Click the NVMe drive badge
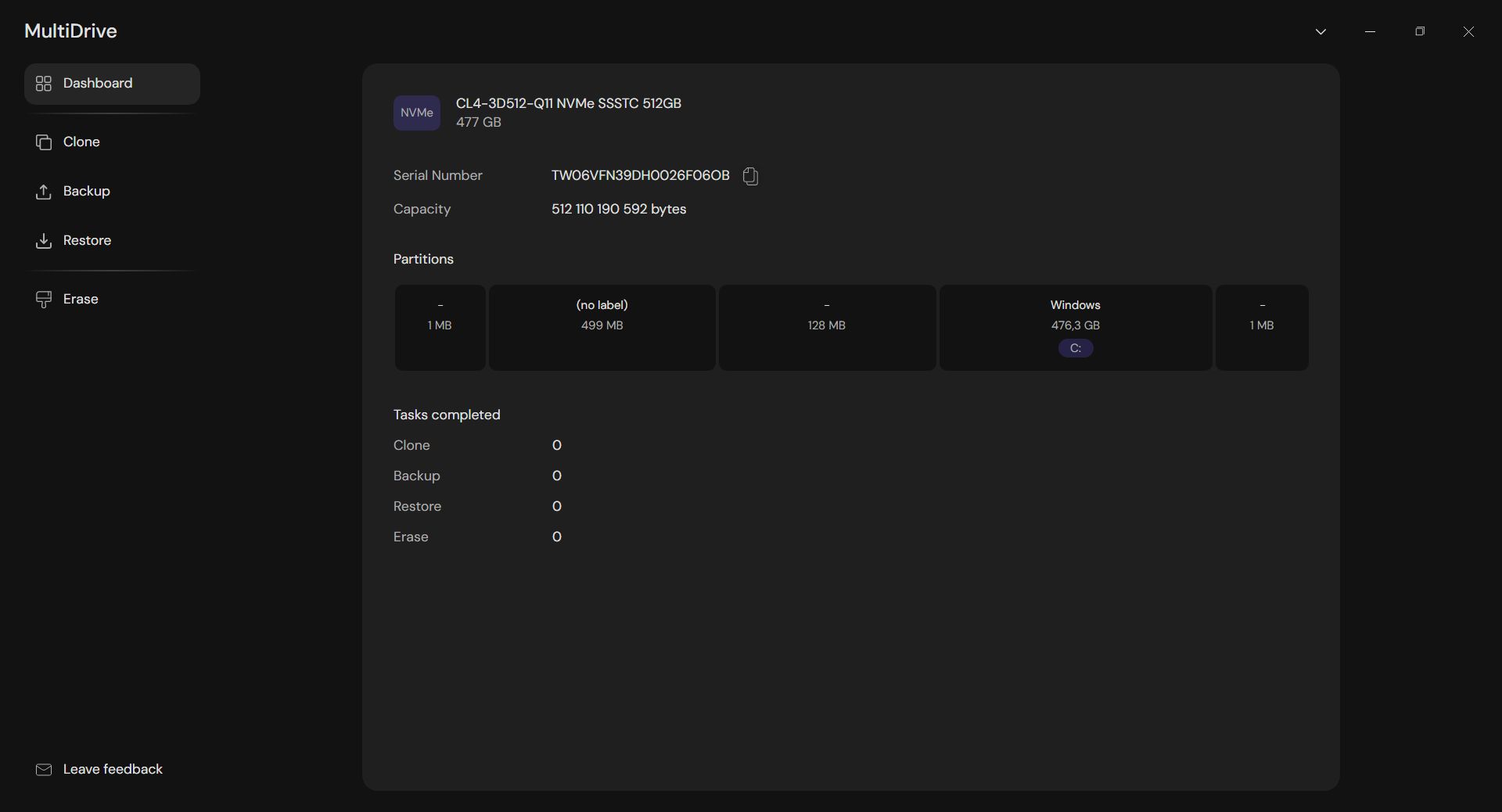1502x812 pixels. [x=416, y=113]
